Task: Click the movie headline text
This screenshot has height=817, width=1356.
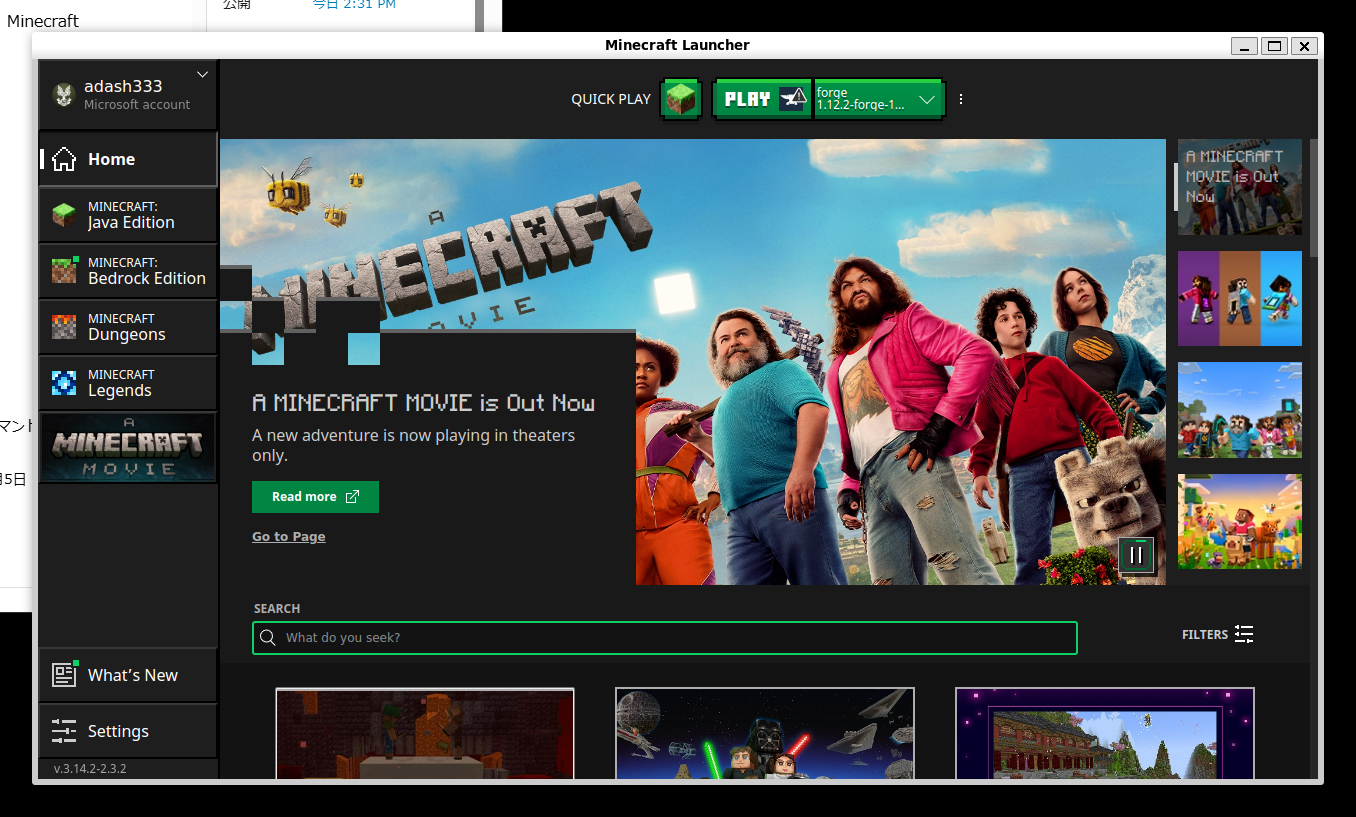Action: pyautogui.click(x=424, y=403)
